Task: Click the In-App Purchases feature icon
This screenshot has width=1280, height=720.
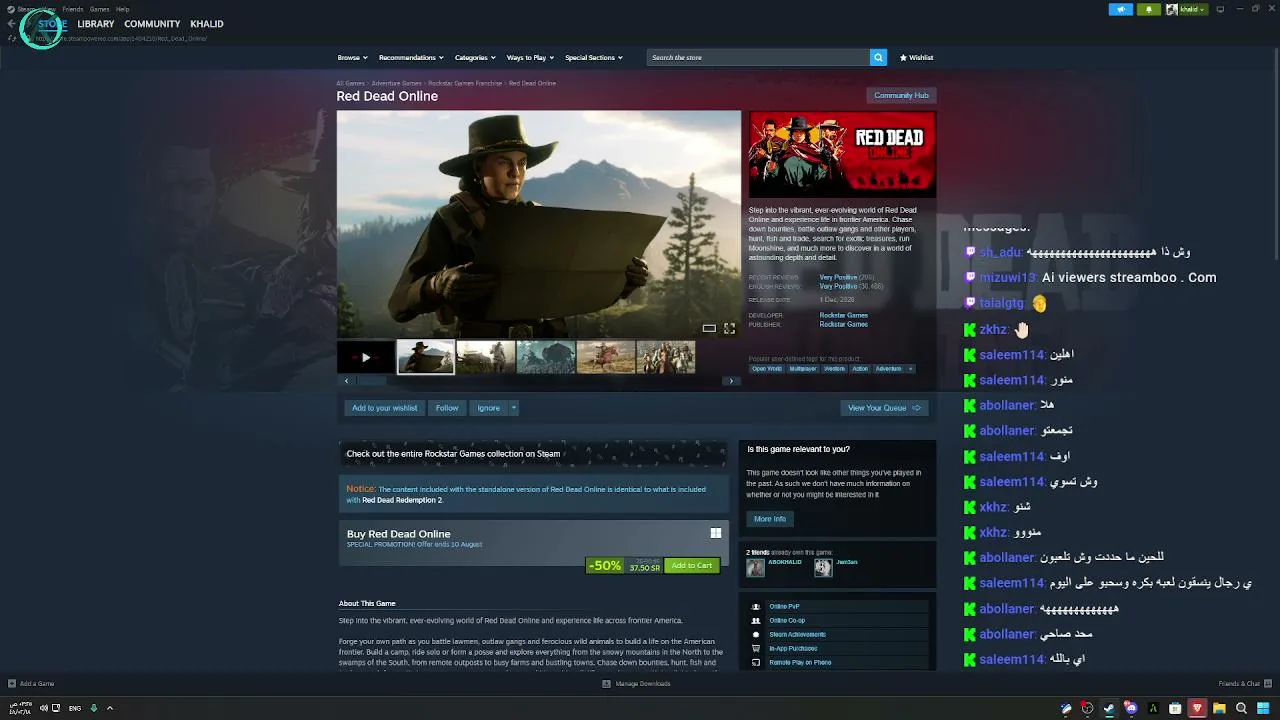Action: click(756, 648)
